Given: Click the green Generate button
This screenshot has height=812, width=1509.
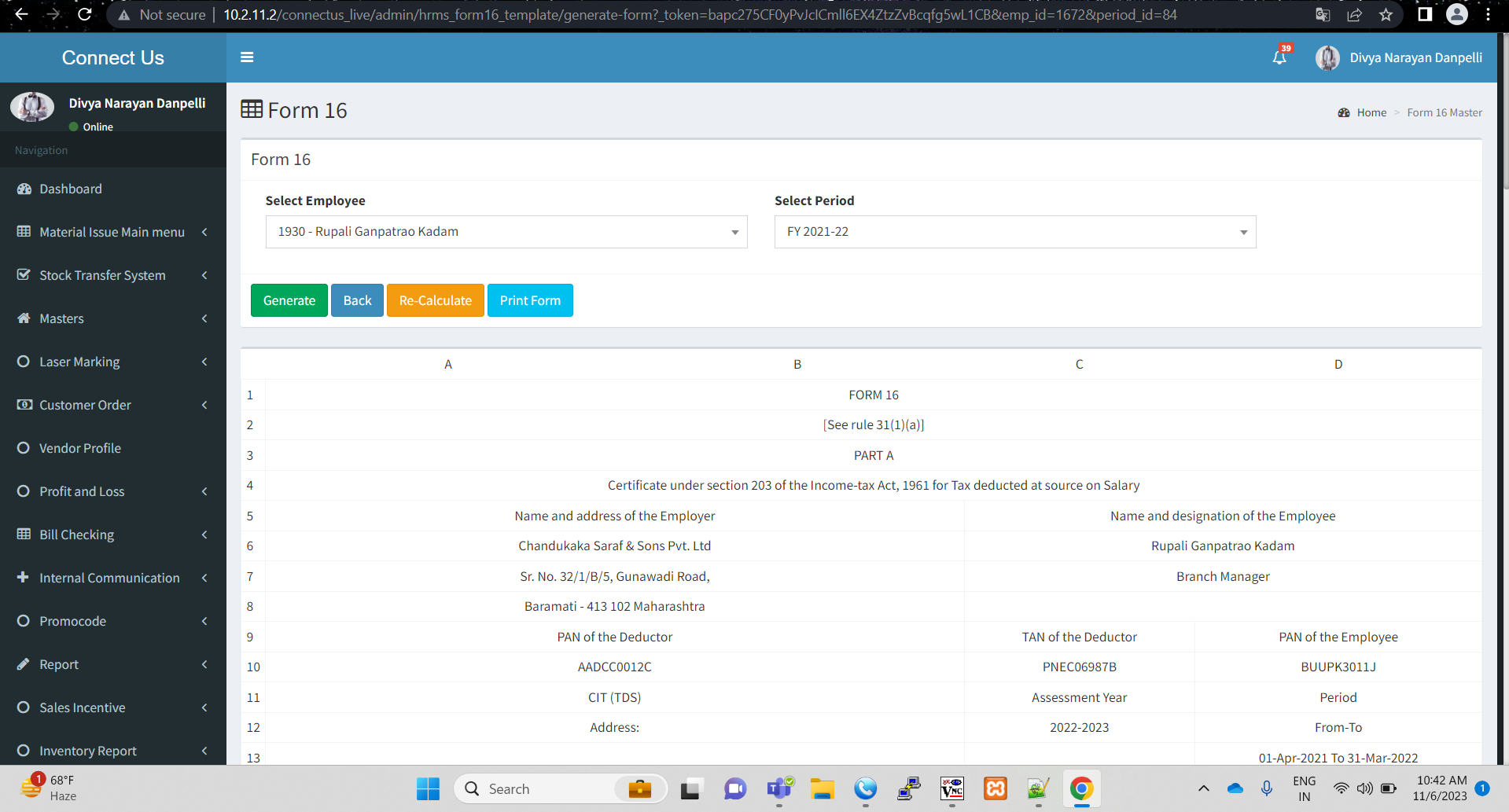Looking at the screenshot, I should pos(289,300).
